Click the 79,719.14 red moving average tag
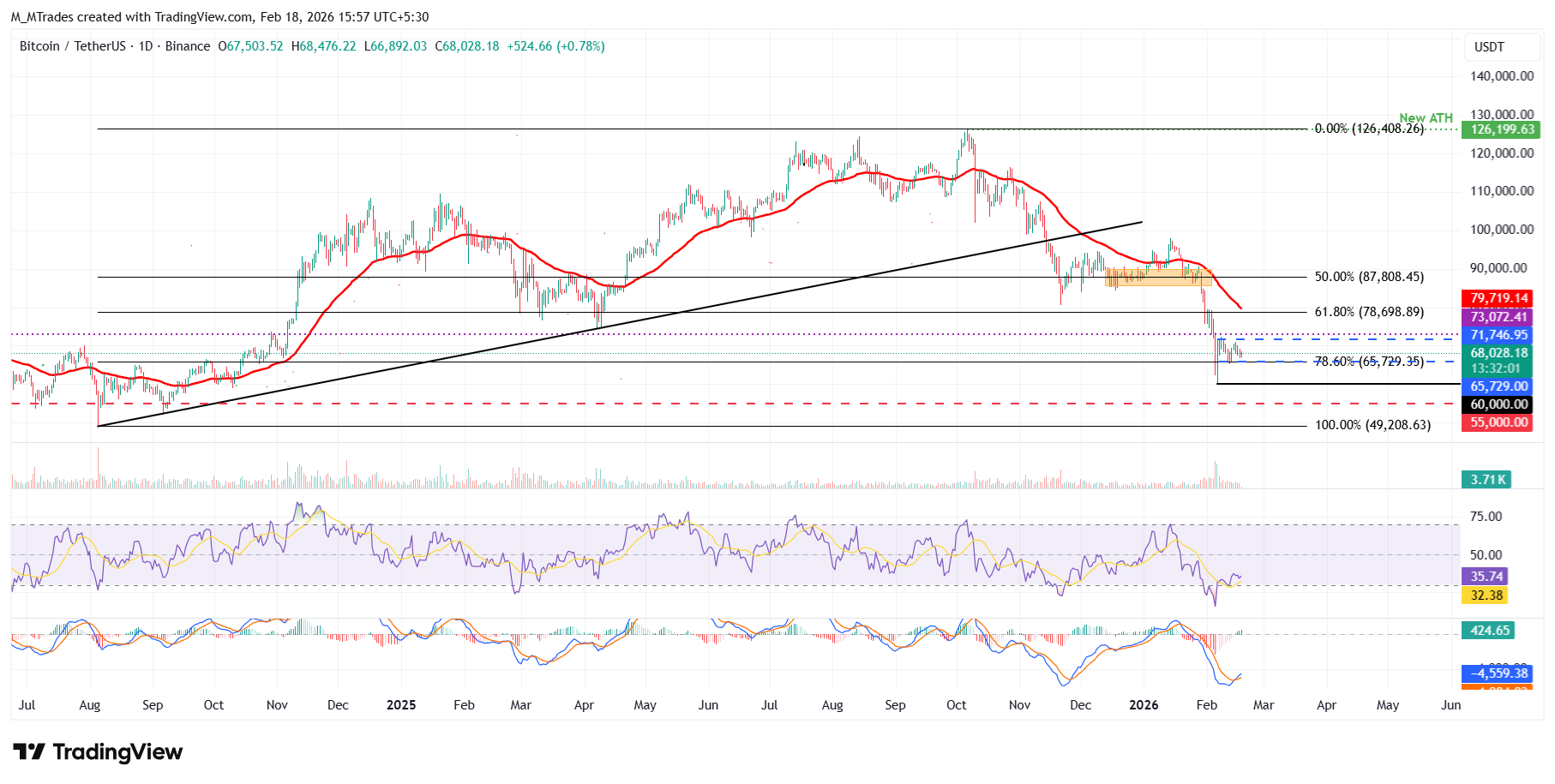 (x=1497, y=299)
